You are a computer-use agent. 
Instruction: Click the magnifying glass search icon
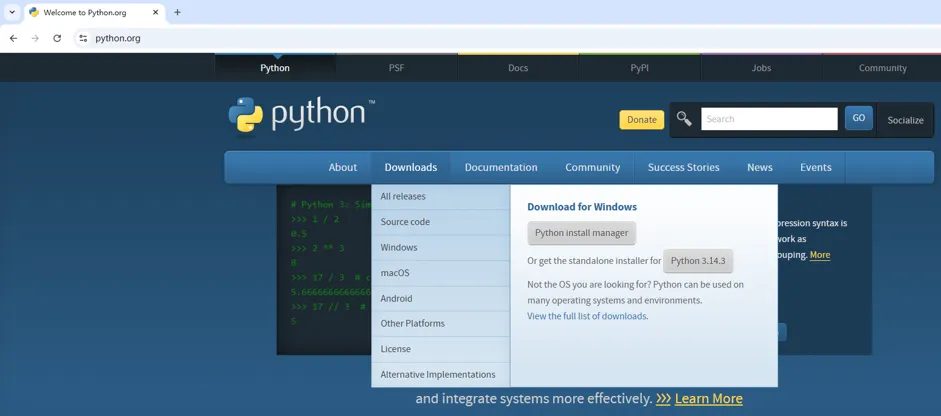(684, 118)
